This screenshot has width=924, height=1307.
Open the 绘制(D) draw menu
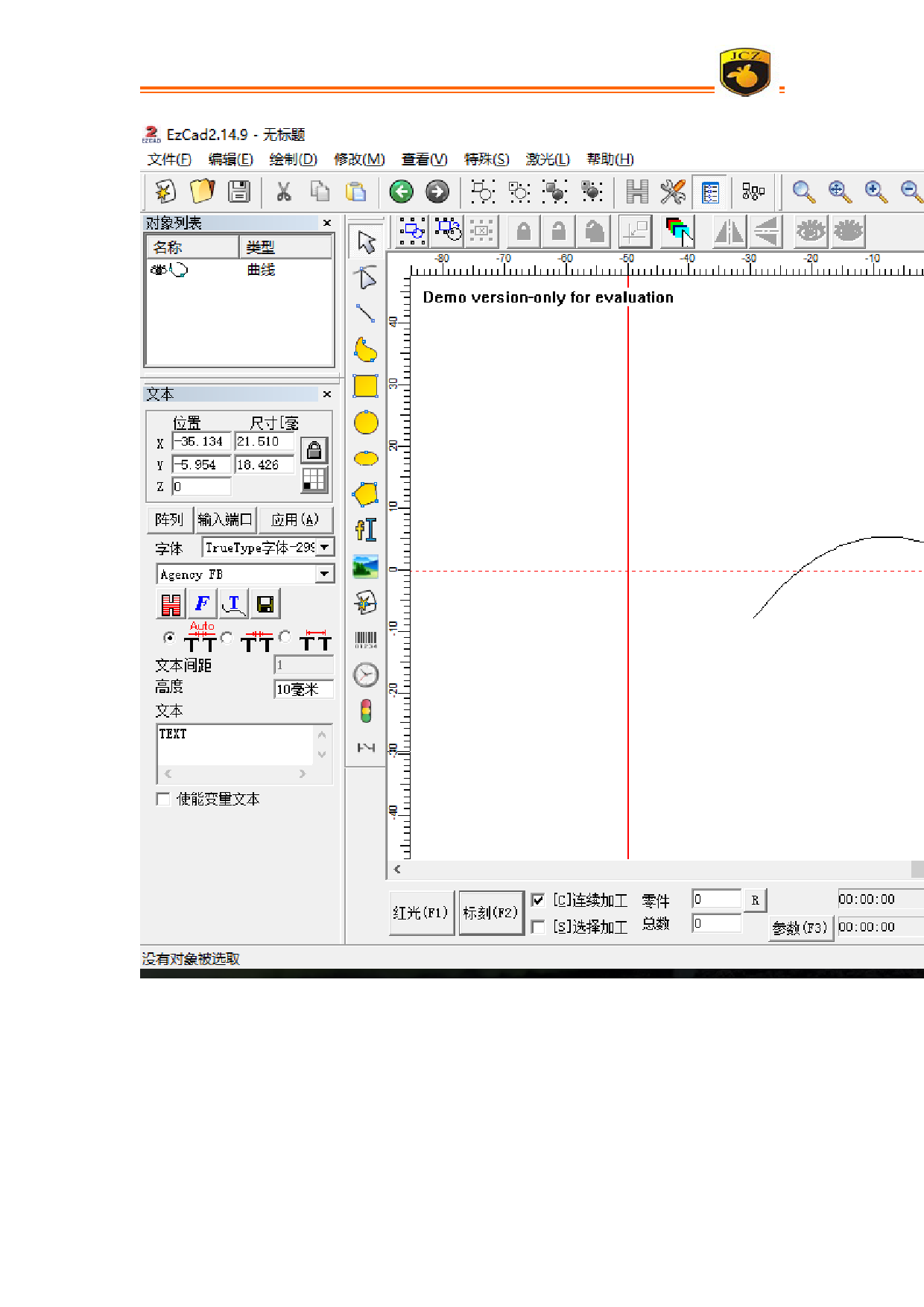pos(293,159)
